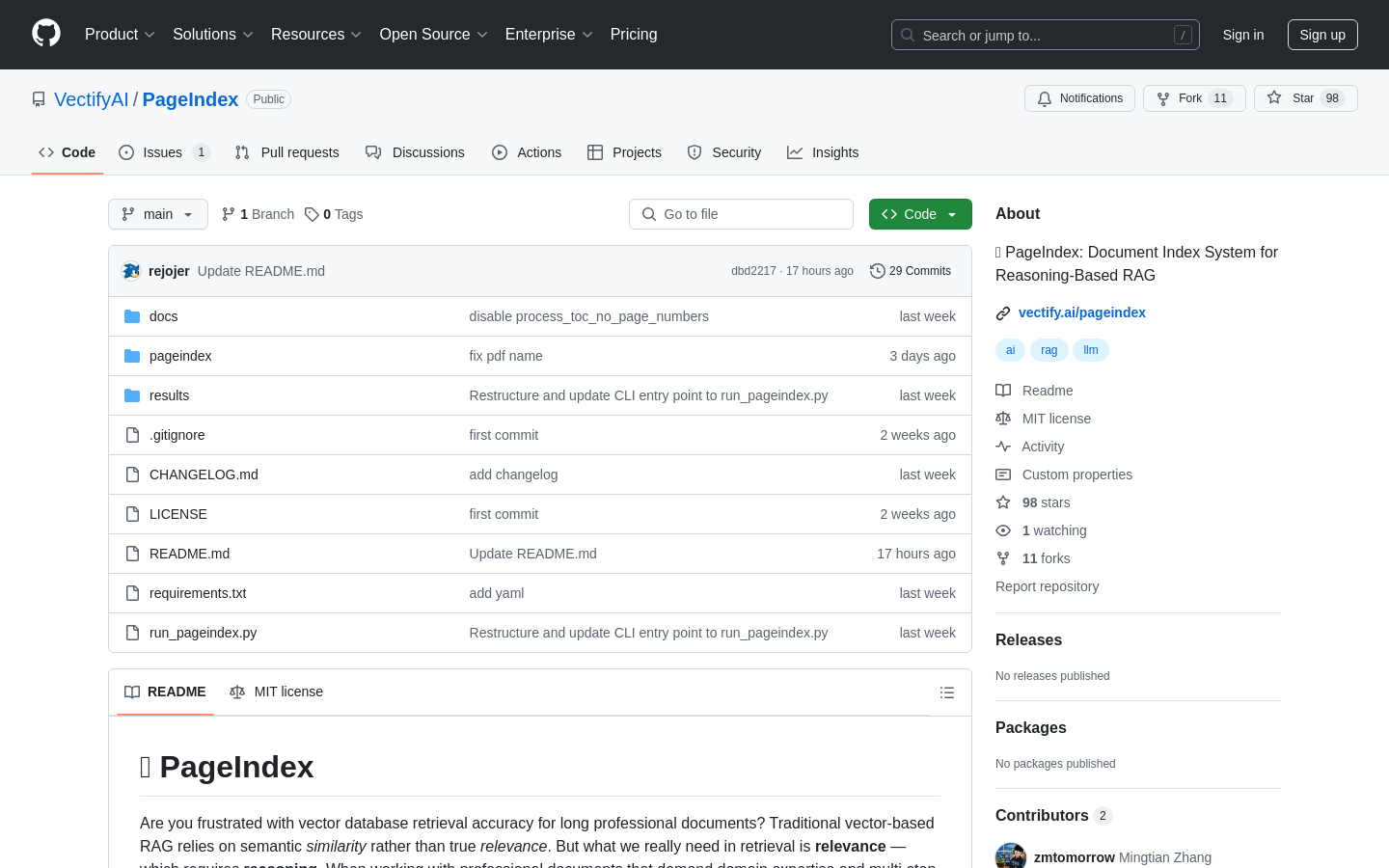Image resolution: width=1389 pixels, height=868 pixels.
Task: Click the docs folder icon
Action: pos(132,316)
